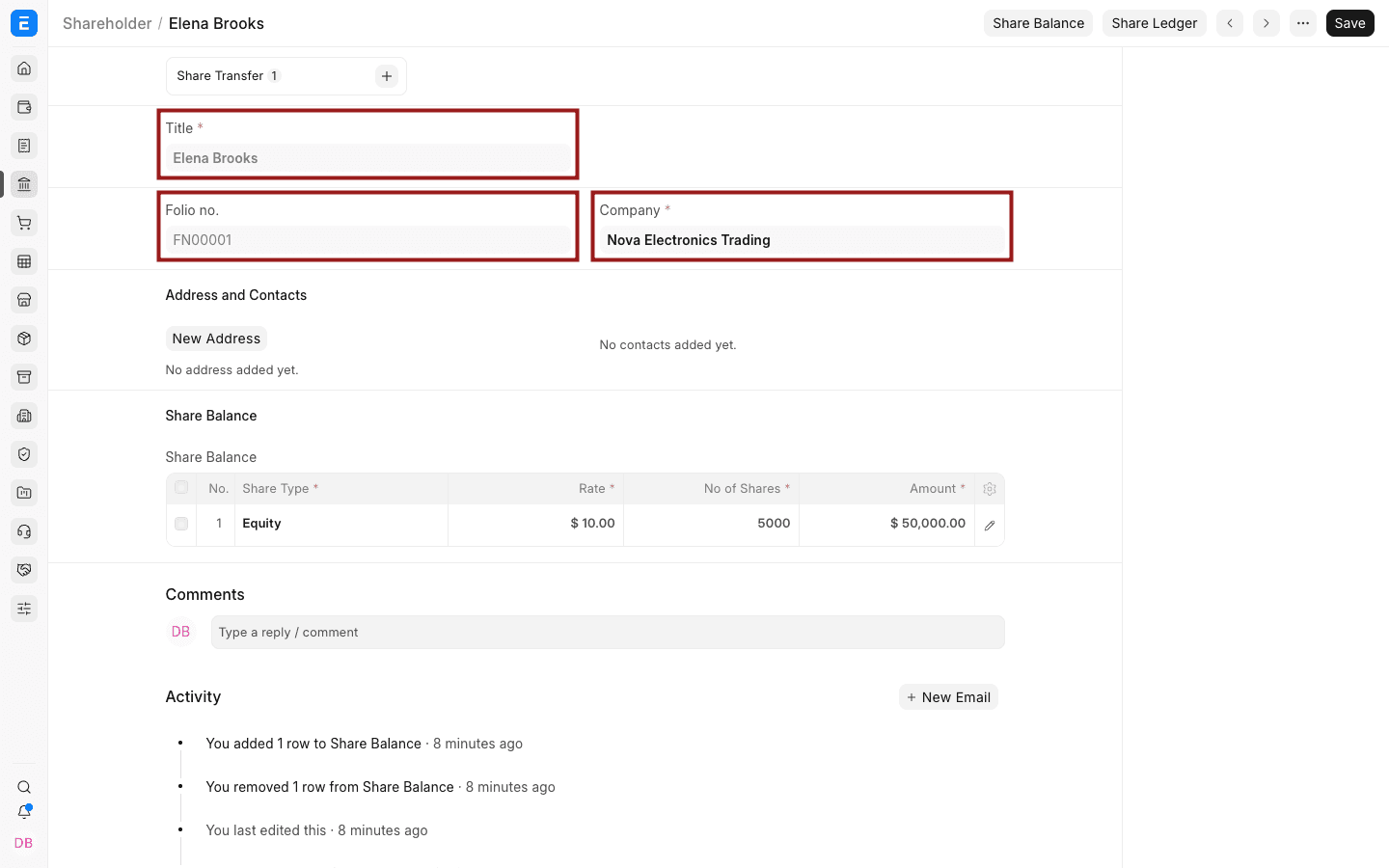1389x868 pixels.
Task: Open the home icon in sidebar
Action: click(x=24, y=68)
